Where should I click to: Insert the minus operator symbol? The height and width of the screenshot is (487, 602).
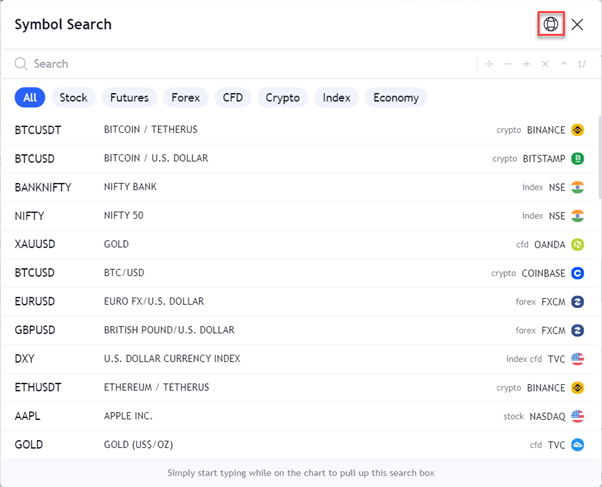(508, 64)
